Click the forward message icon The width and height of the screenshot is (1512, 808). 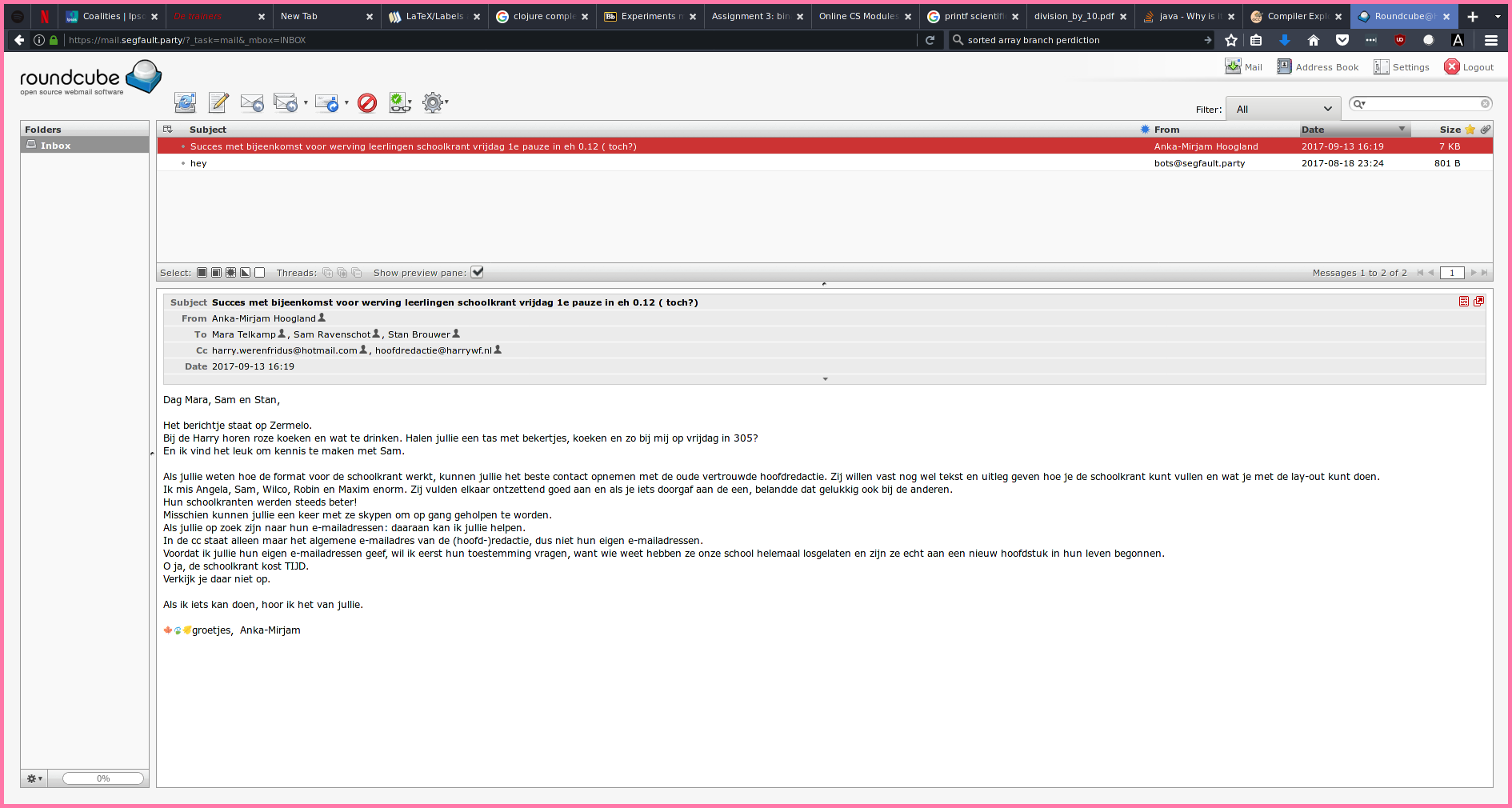point(326,102)
